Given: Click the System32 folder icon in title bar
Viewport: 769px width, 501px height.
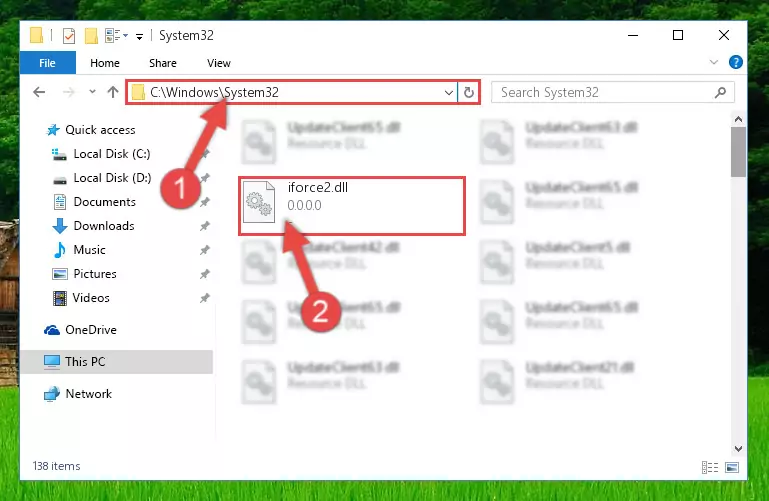Looking at the screenshot, I should [36, 36].
